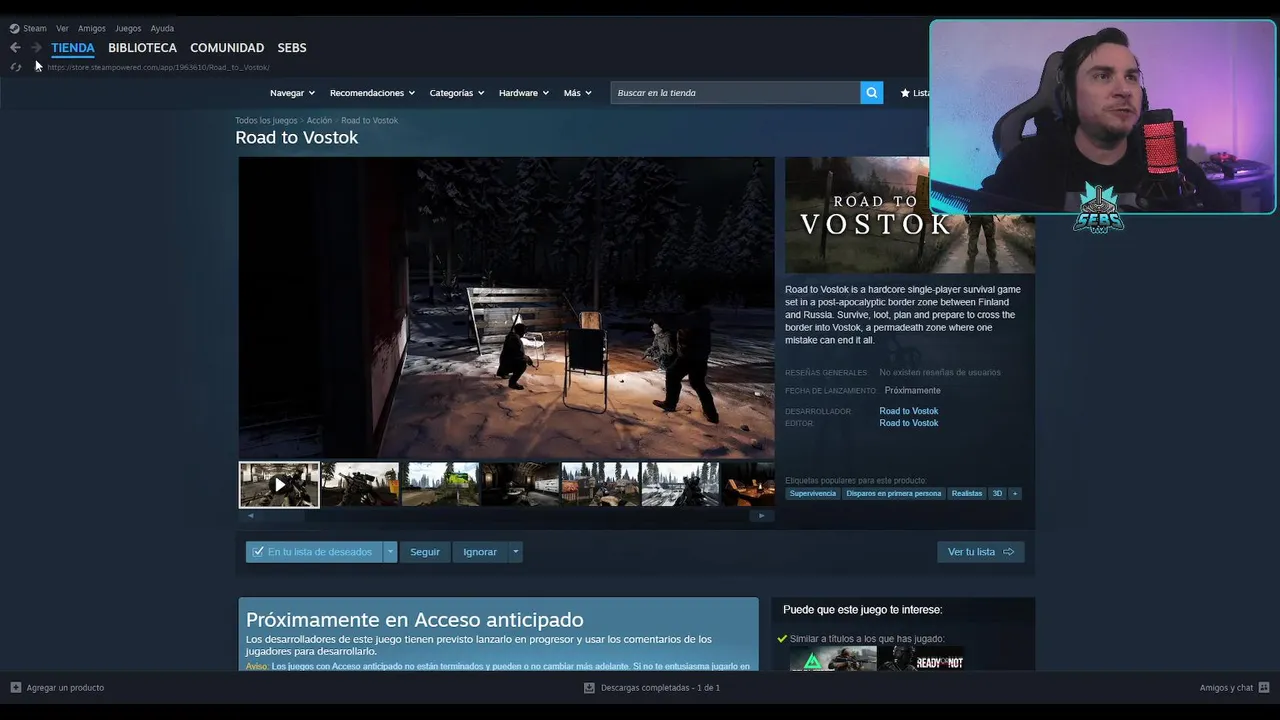Click the store URL address bar
Screen dimensions: 1280x720
pos(159,67)
